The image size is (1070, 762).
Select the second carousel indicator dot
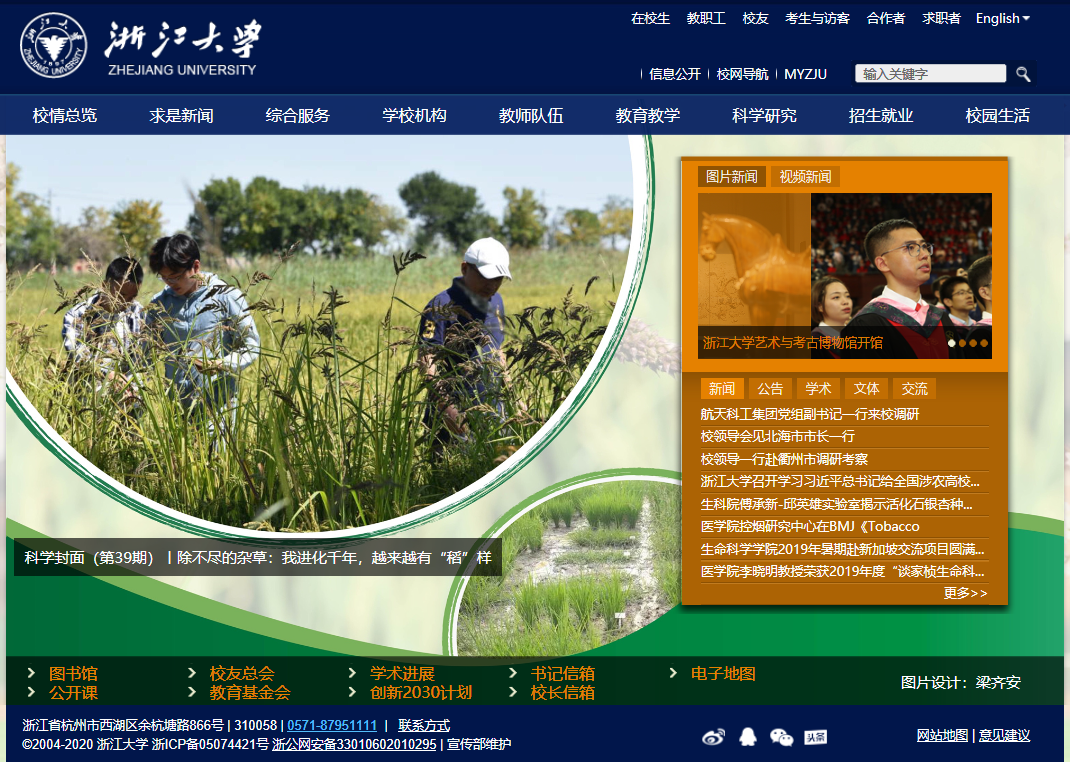[x=962, y=343]
